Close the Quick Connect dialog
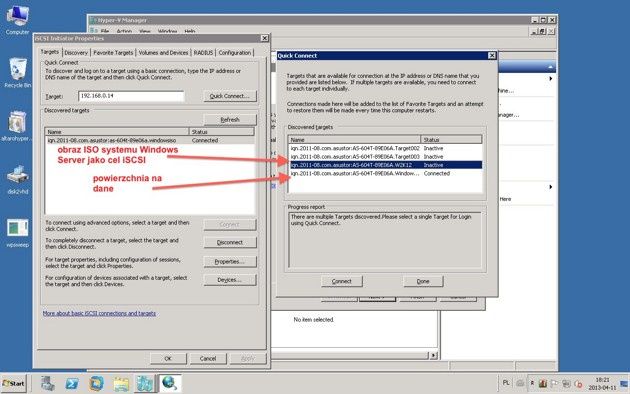The height and width of the screenshot is (394, 630). point(492,55)
